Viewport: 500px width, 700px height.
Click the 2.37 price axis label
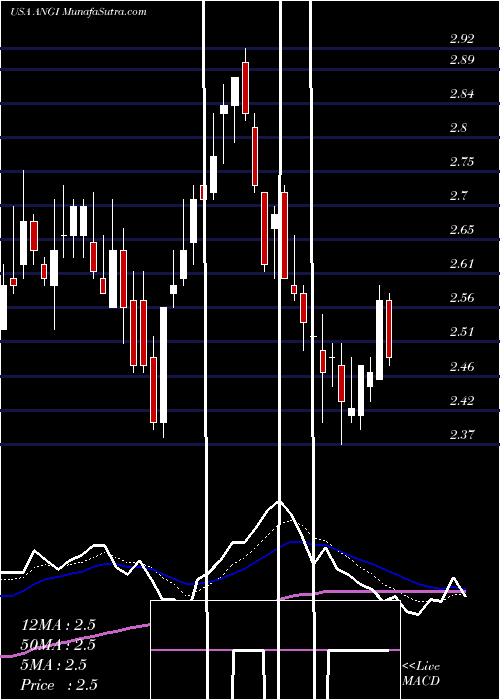tap(462, 434)
